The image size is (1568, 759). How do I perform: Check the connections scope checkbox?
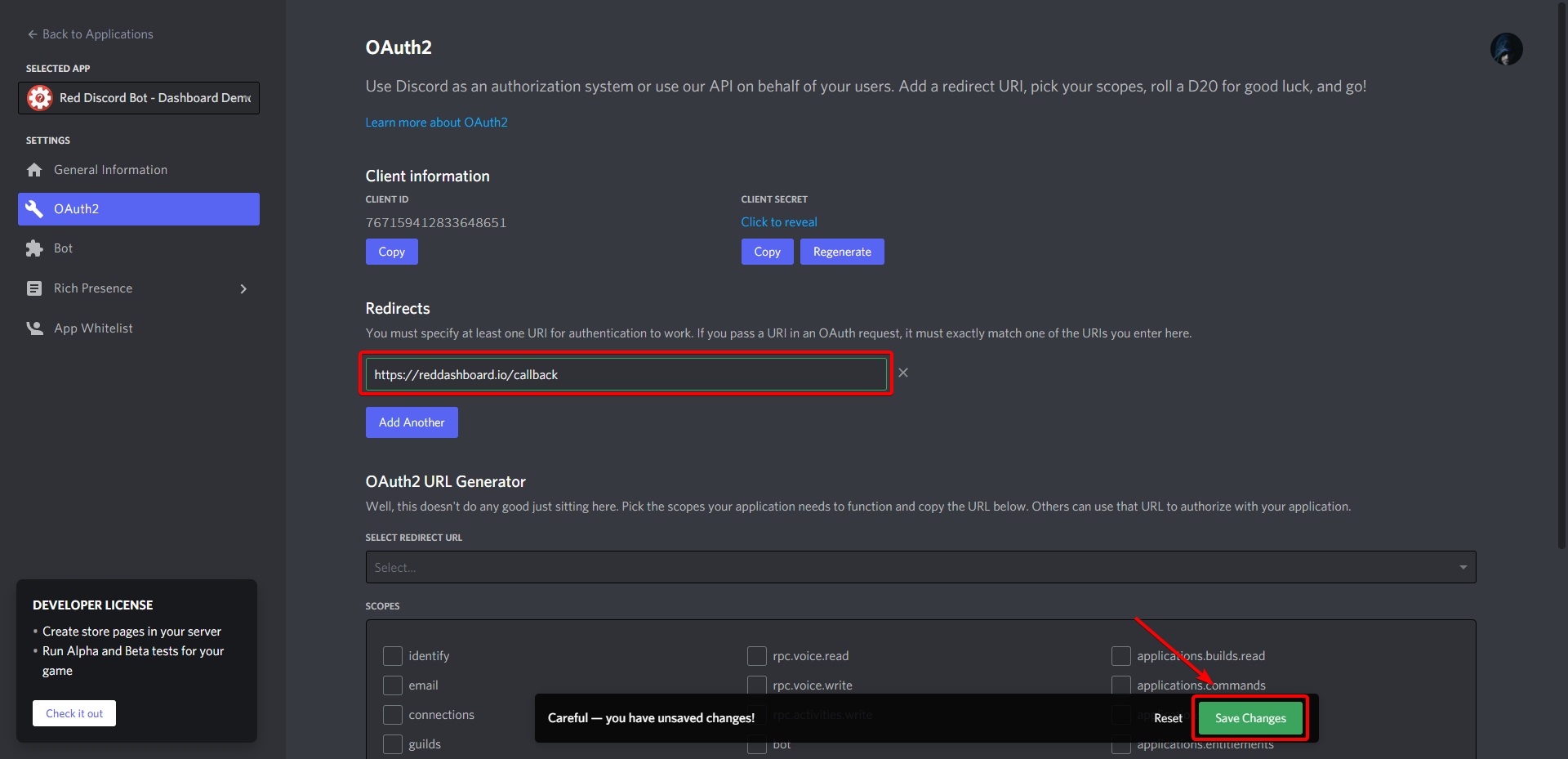click(x=393, y=715)
